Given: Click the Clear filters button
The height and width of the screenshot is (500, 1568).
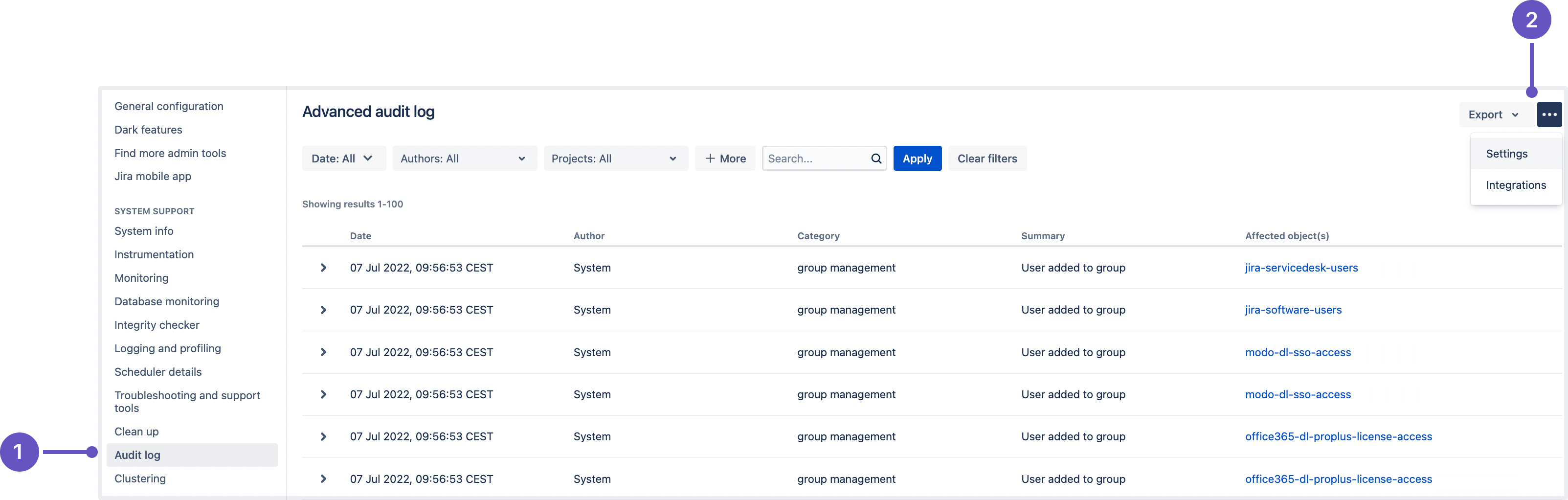Looking at the screenshot, I should click(x=986, y=159).
